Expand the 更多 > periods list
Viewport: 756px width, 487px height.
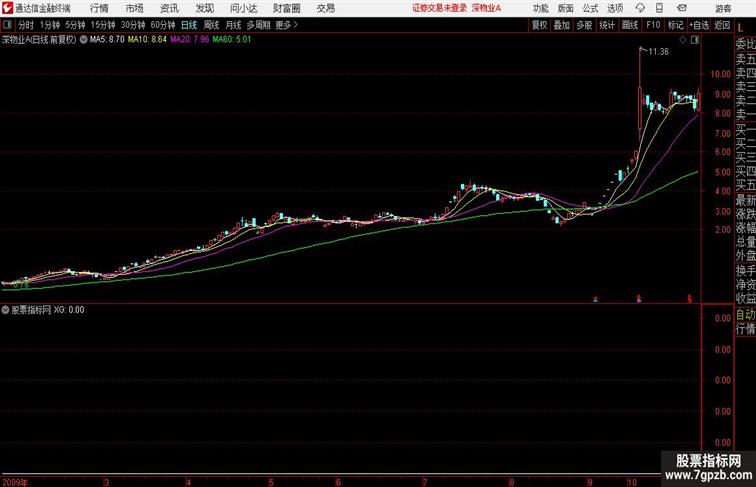pos(287,25)
